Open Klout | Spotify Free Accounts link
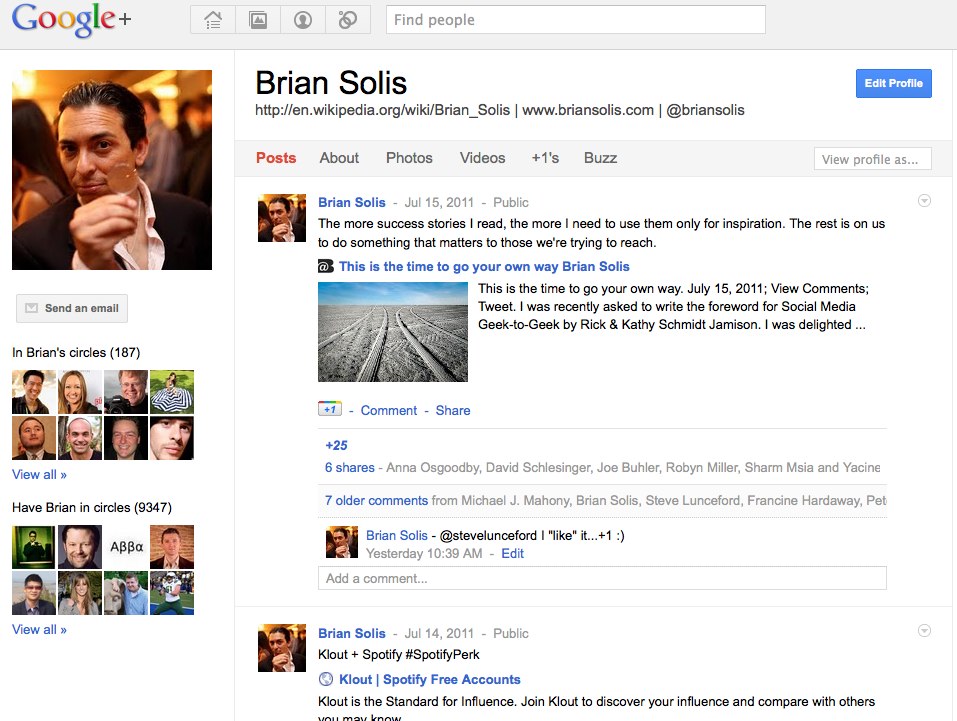 click(x=430, y=679)
